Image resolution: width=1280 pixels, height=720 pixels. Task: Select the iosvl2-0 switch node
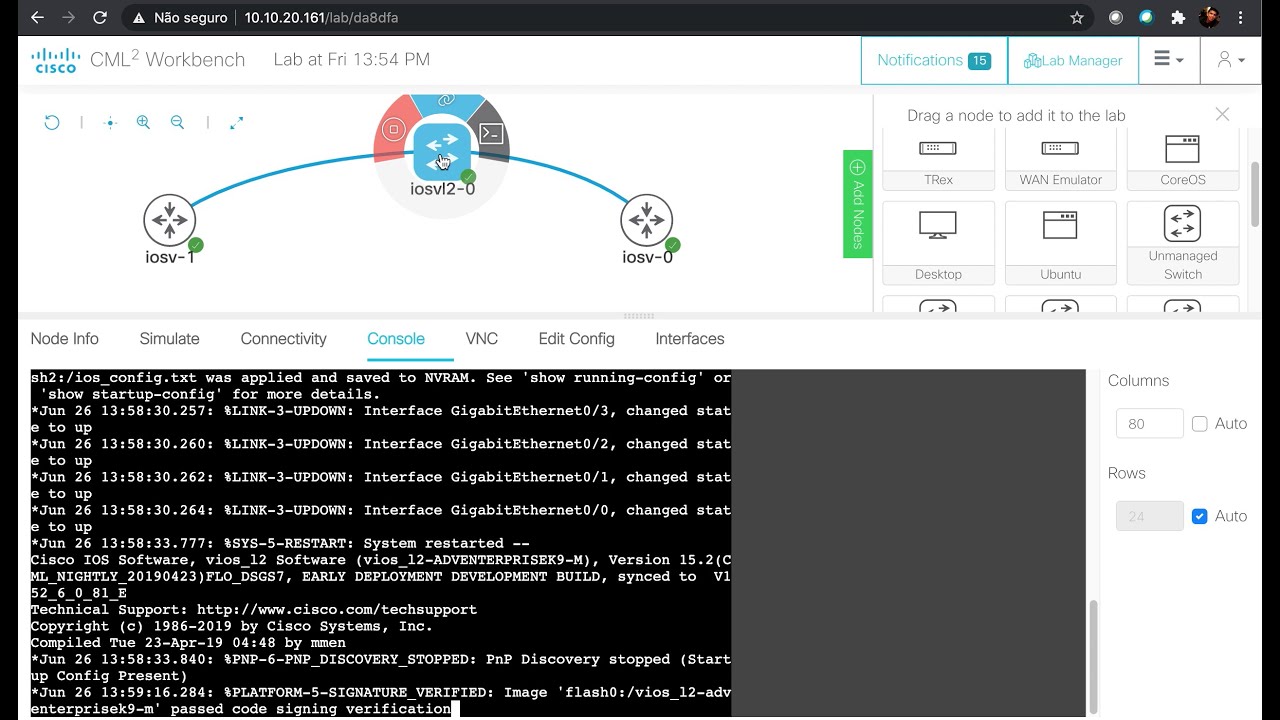(x=442, y=151)
